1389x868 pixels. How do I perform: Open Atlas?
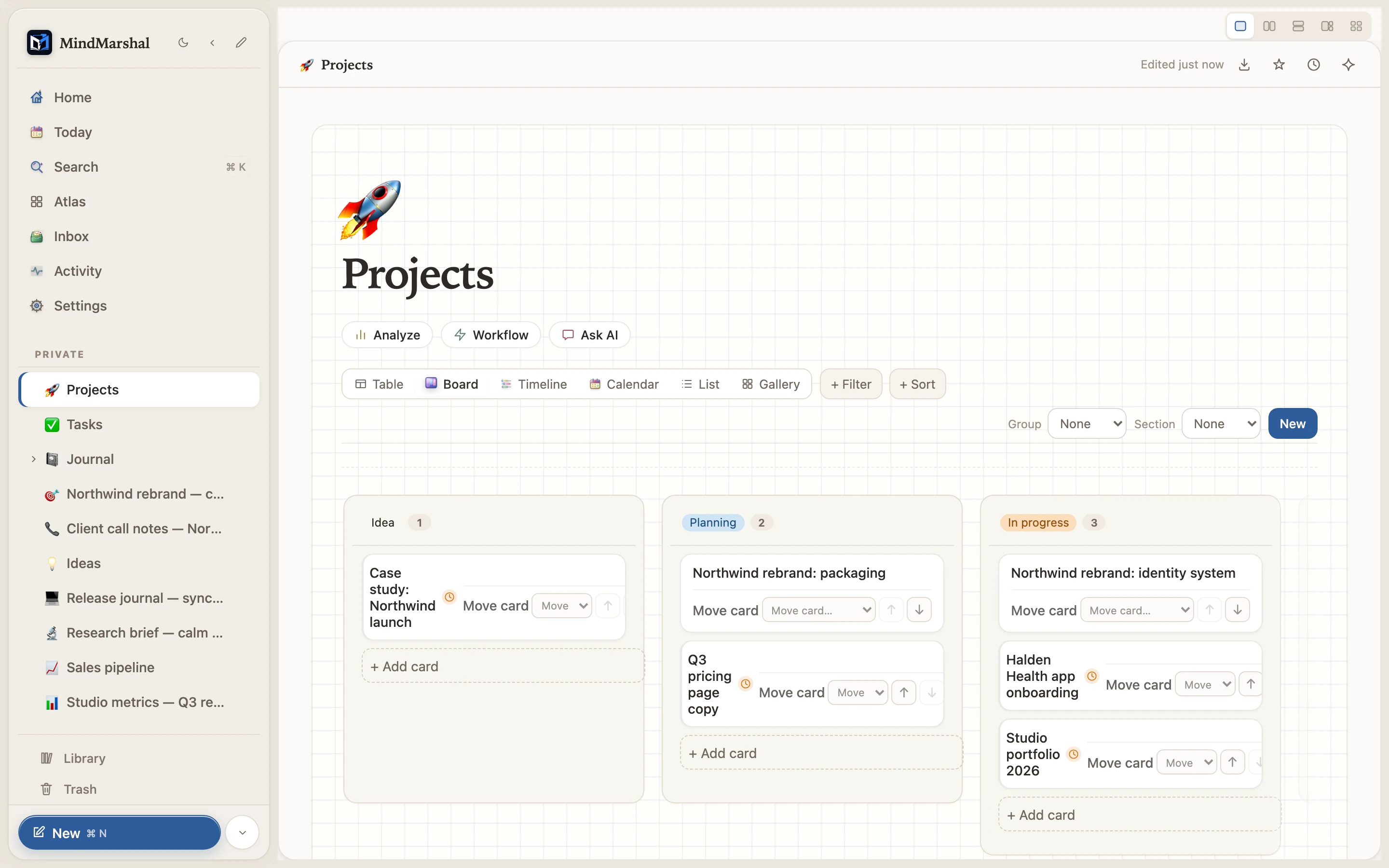[x=139, y=202]
